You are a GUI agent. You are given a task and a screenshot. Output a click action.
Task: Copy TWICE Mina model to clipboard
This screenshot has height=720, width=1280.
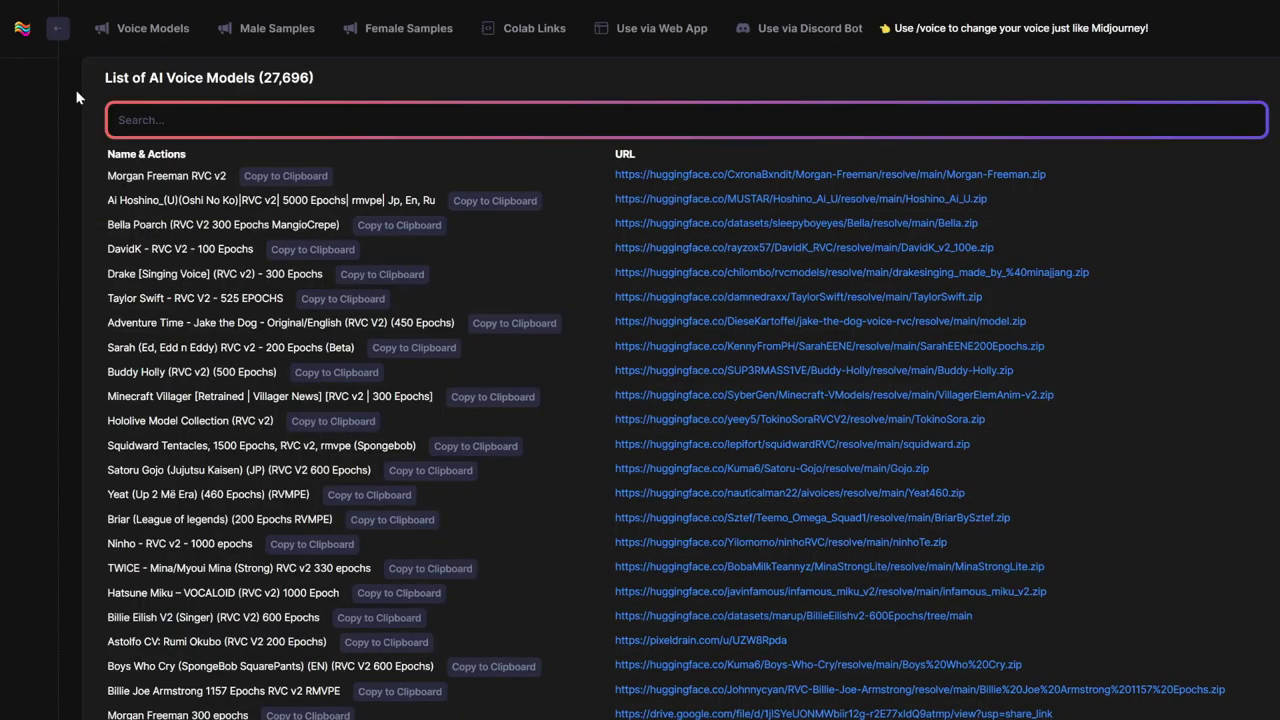430,569
